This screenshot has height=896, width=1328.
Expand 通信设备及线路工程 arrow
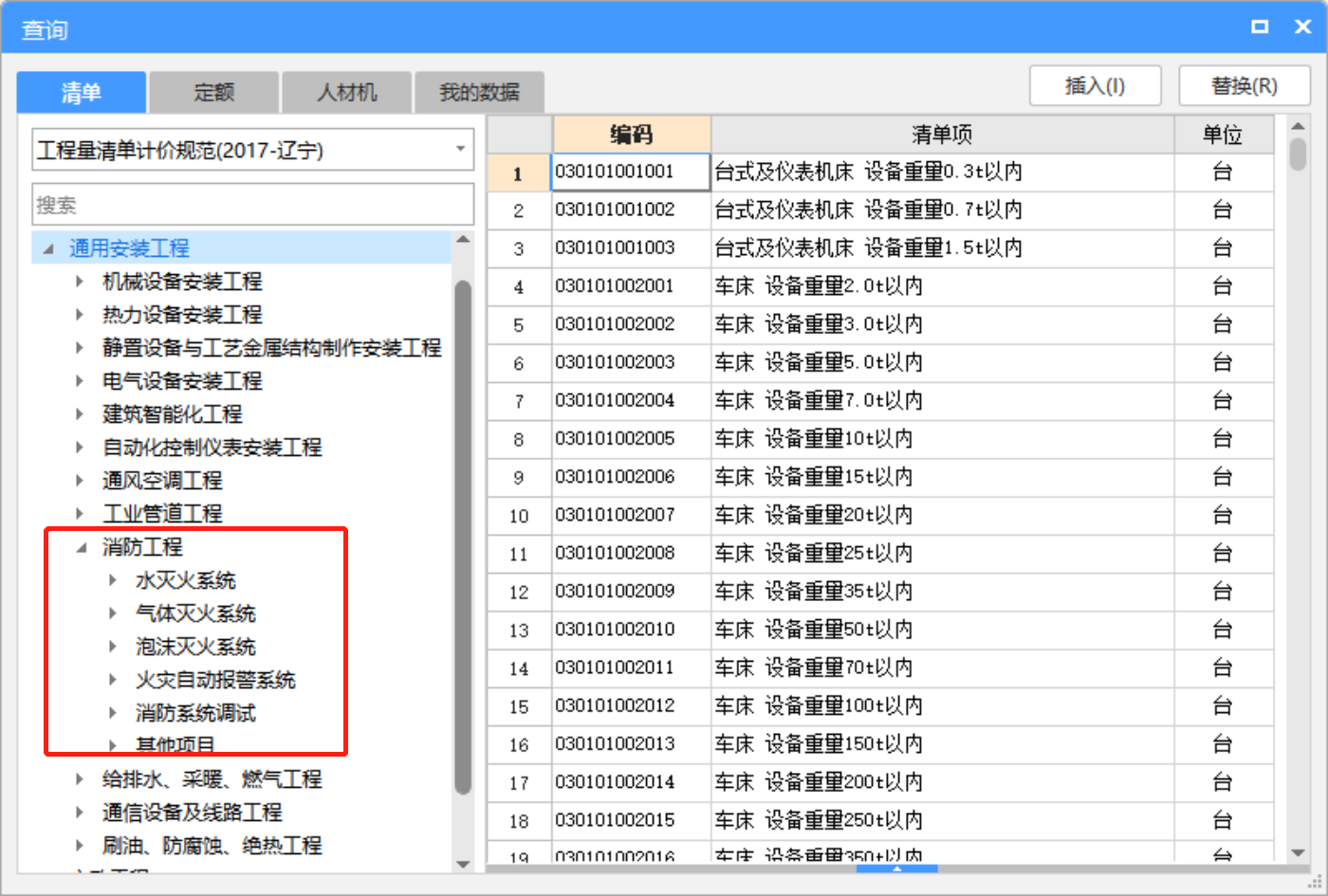click(x=81, y=813)
